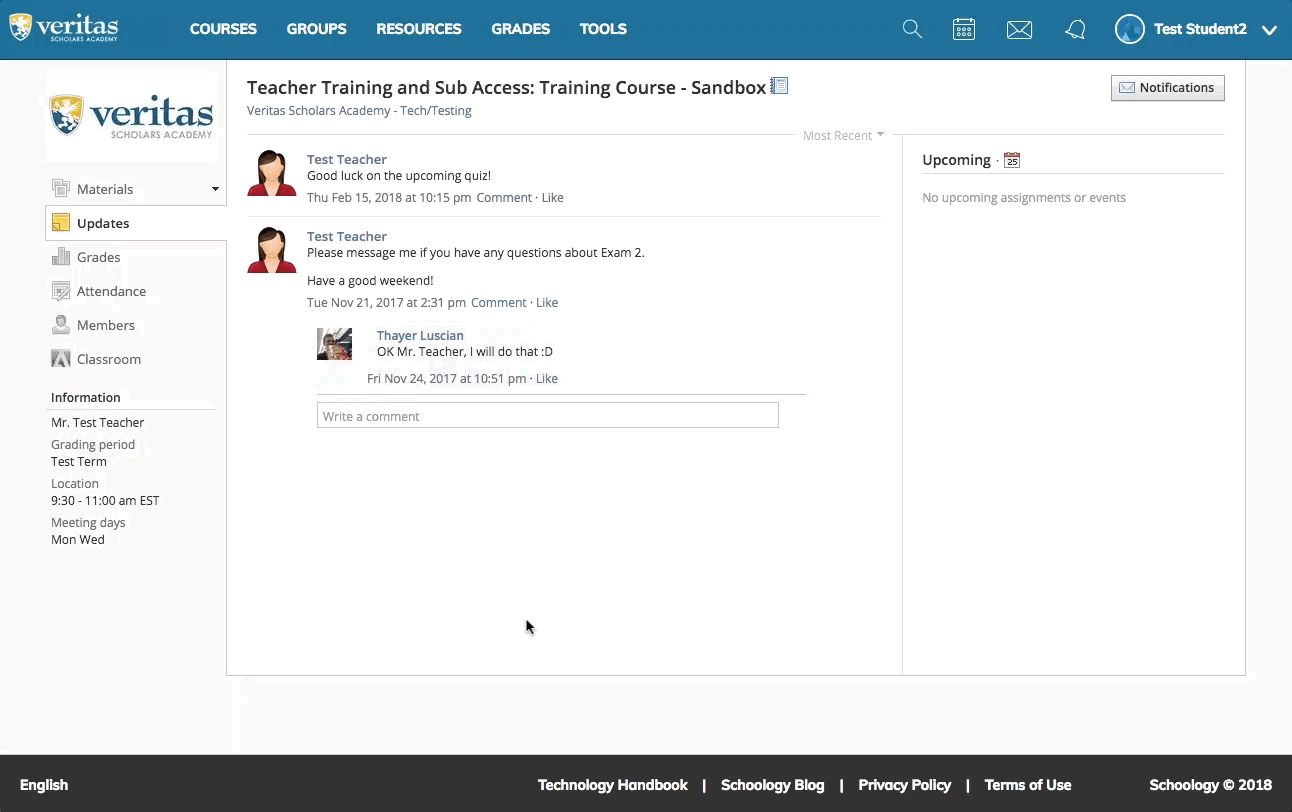This screenshot has width=1292, height=812.
Task: Click the Classroom icon in sidebar
Action: 61,359
